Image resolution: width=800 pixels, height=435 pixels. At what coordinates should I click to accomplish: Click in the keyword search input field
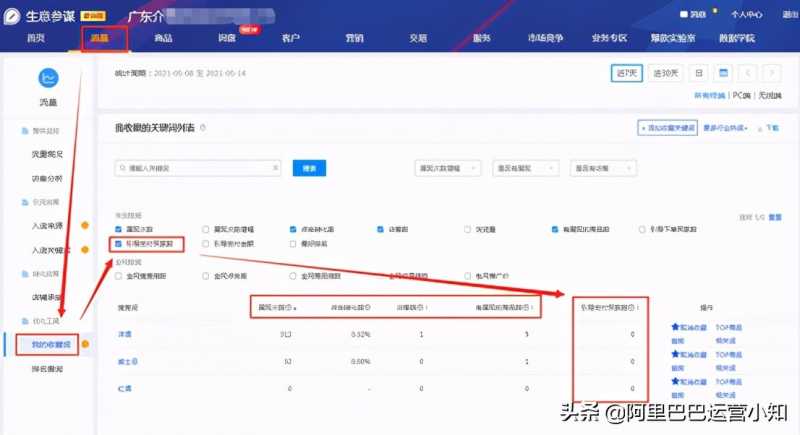198,168
